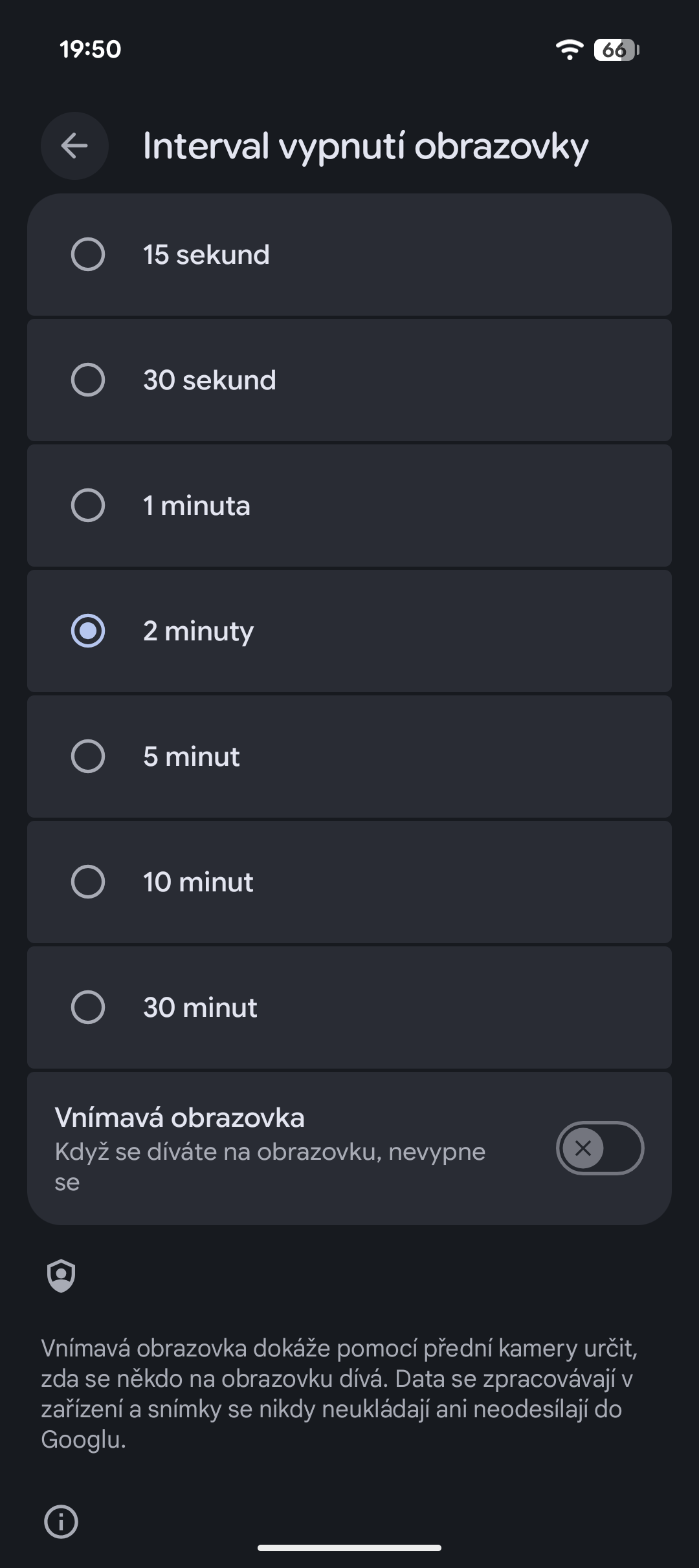Select the 2 minuty radio button
The image size is (699, 1568).
[x=88, y=631]
